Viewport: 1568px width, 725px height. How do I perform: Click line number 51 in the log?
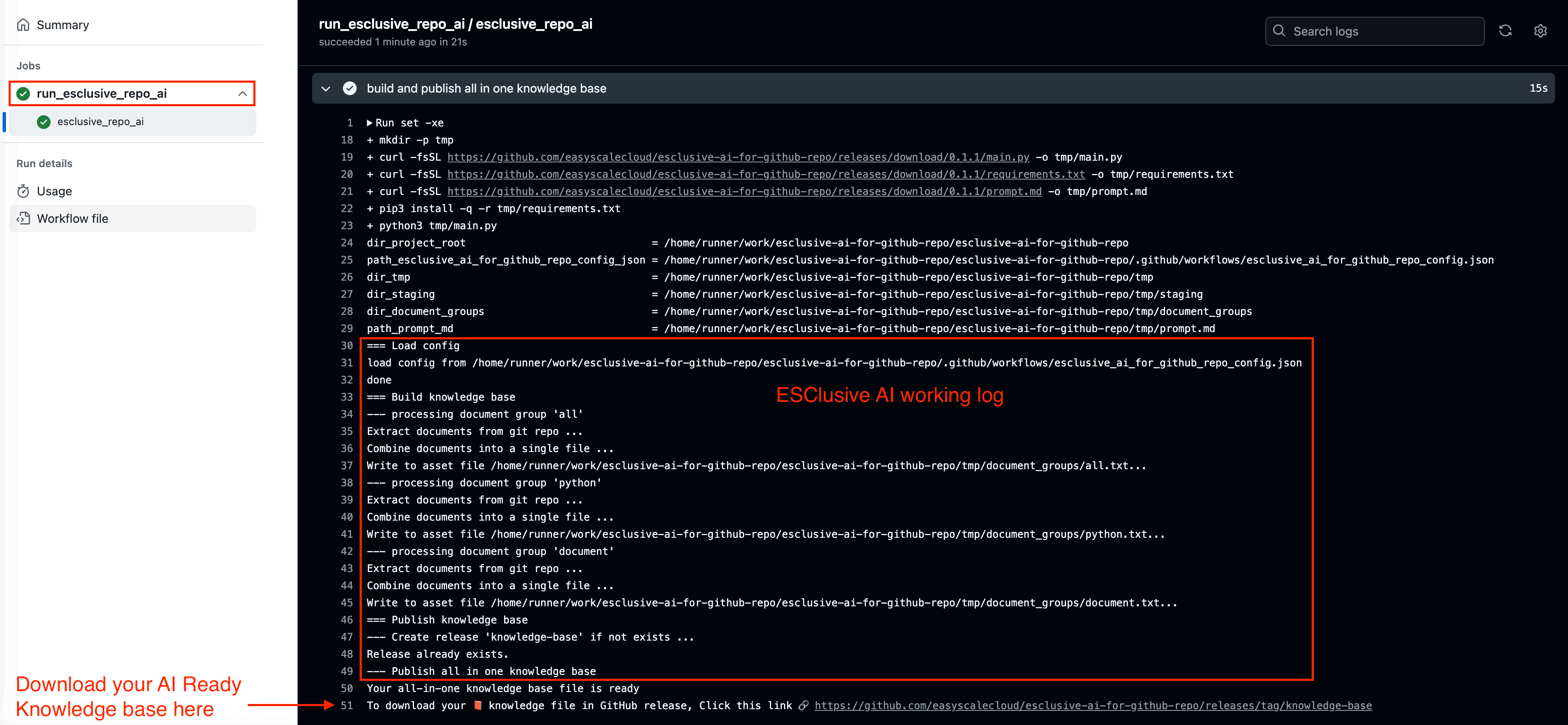pyautogui.click(x=347, y=706)
